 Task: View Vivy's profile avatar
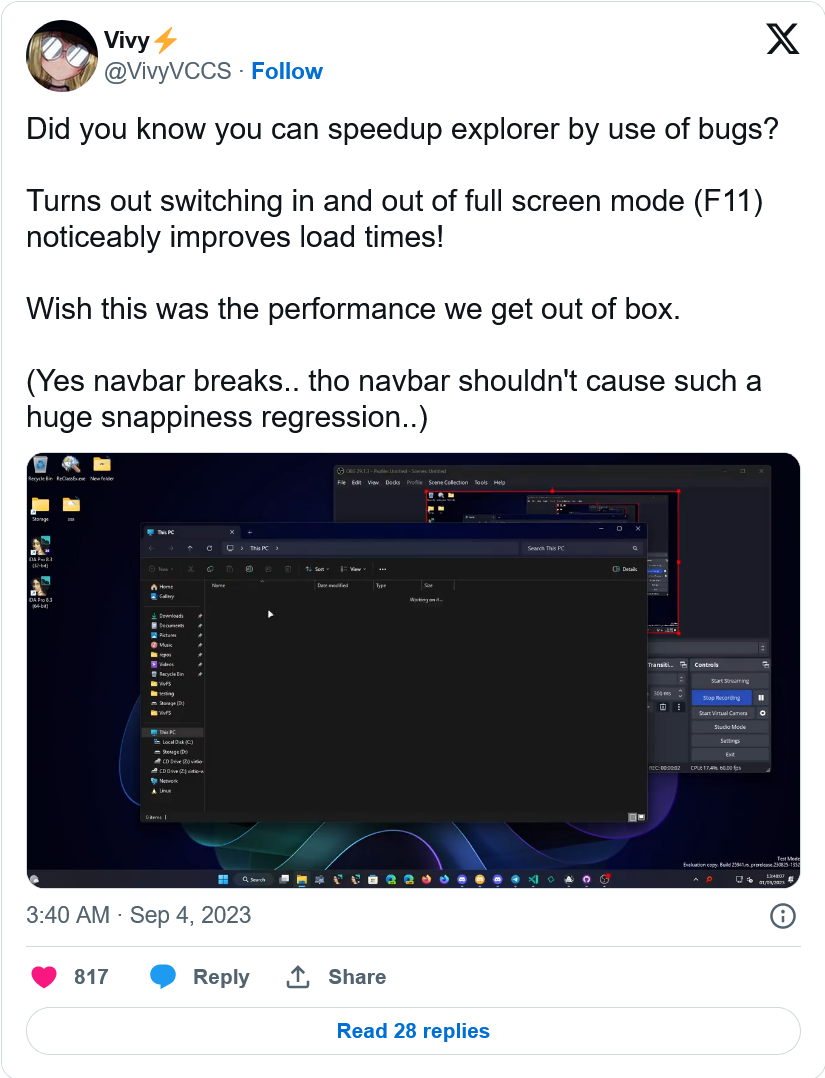[62, 56]
